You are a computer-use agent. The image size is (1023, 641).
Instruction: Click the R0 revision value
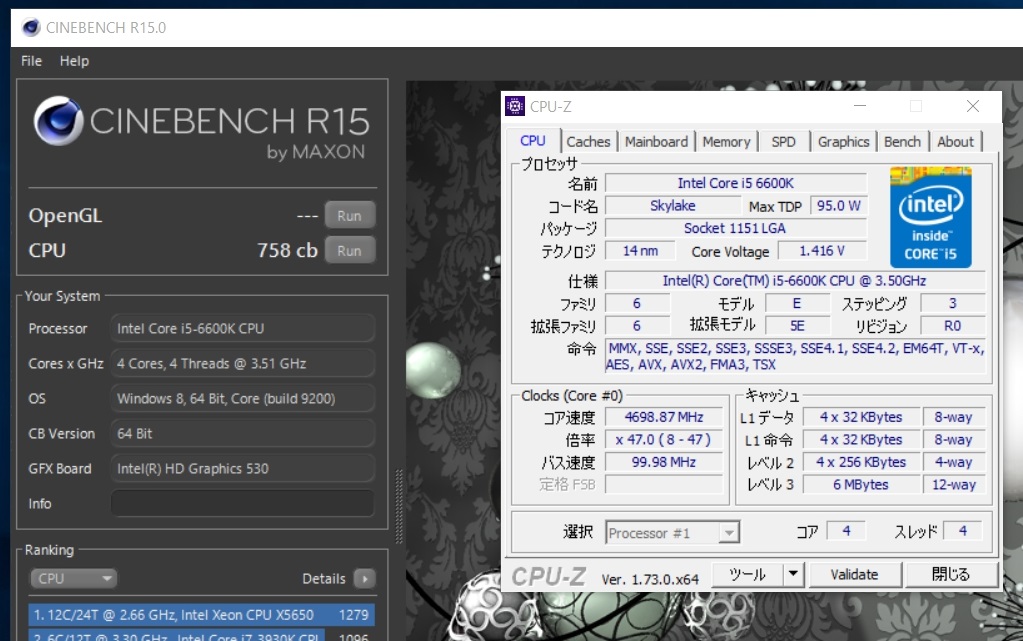(953, 326)
